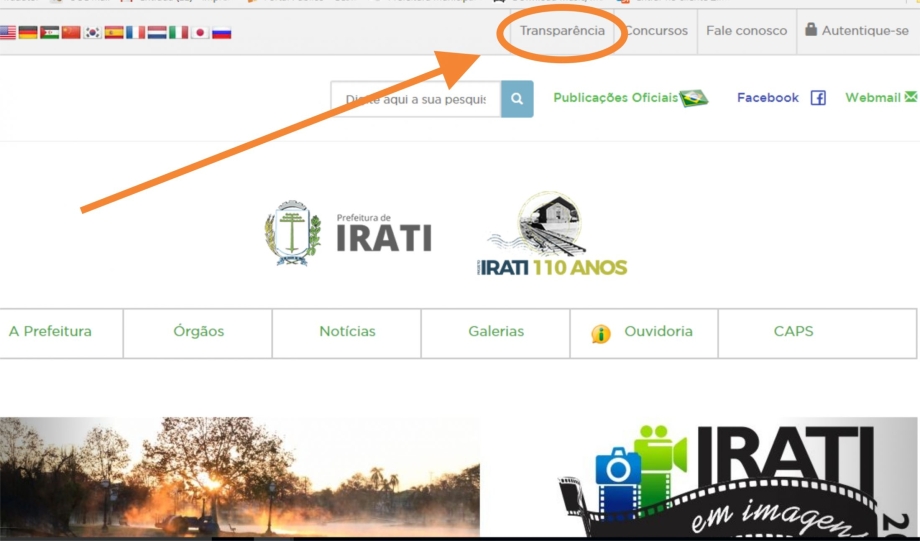Click the Prefeitura de Irati coat of arms
The height and width of the screenshot is (541, 920).
[292, 233]
